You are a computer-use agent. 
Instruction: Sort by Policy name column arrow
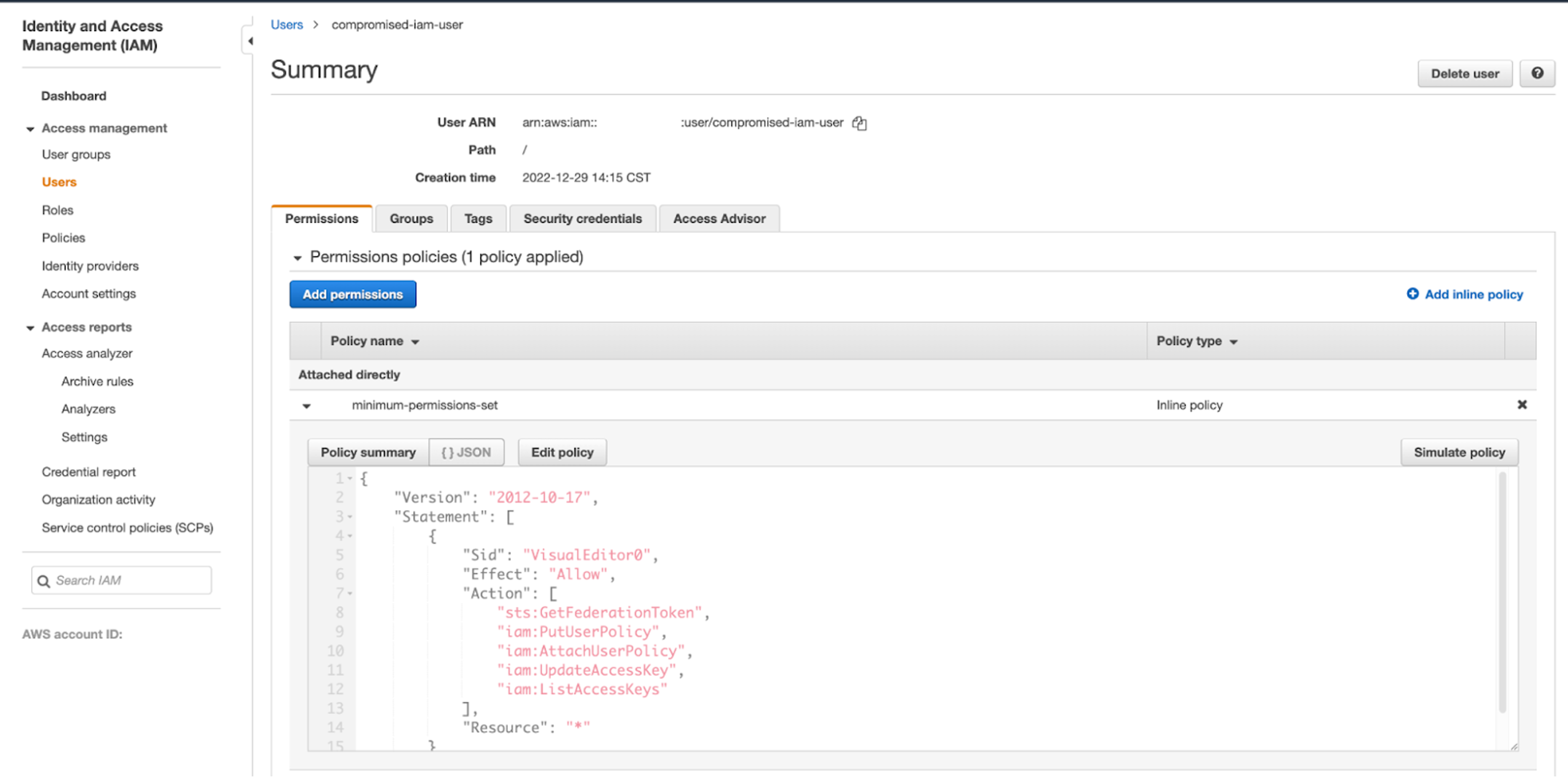click(x=415, y=342)
